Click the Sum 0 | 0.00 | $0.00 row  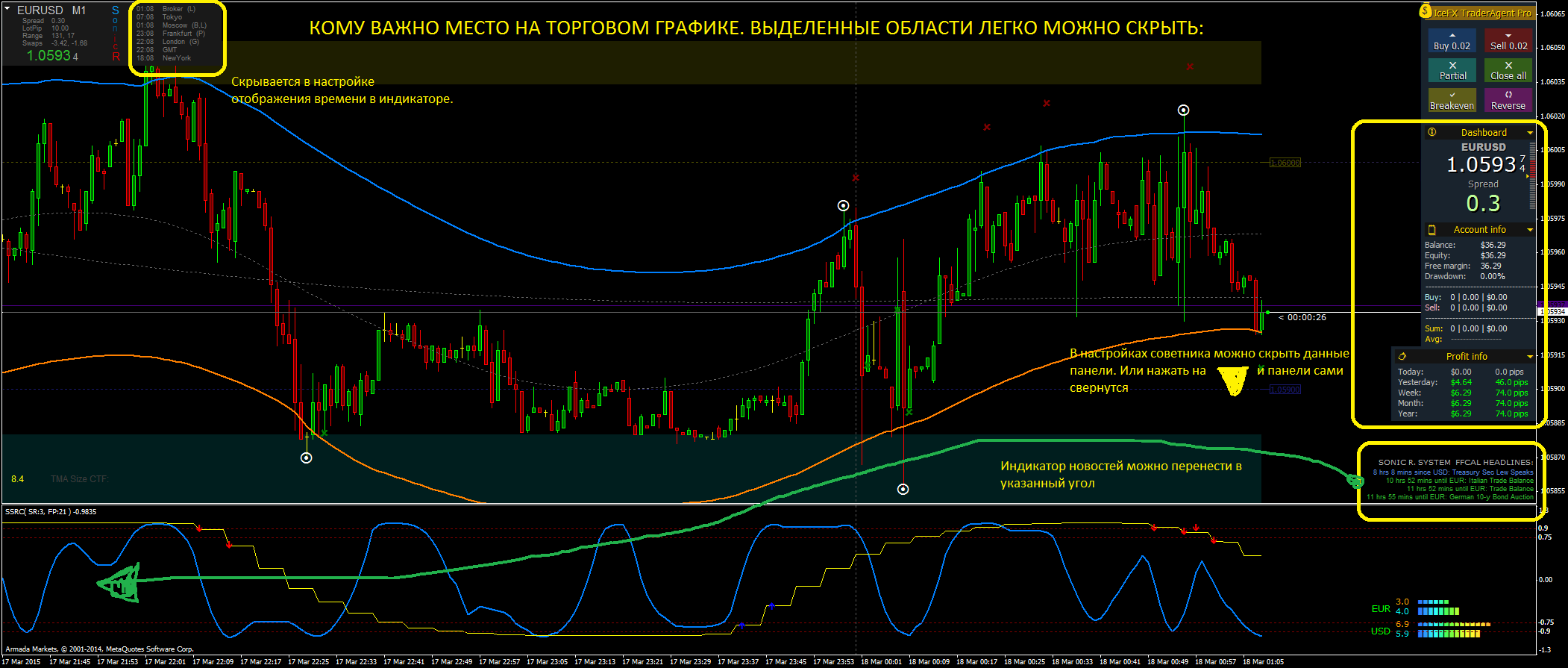click(1466, 328)
